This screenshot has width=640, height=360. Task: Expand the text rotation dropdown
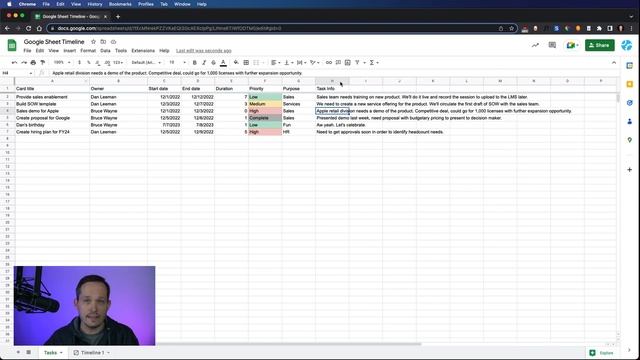point(314,62)
